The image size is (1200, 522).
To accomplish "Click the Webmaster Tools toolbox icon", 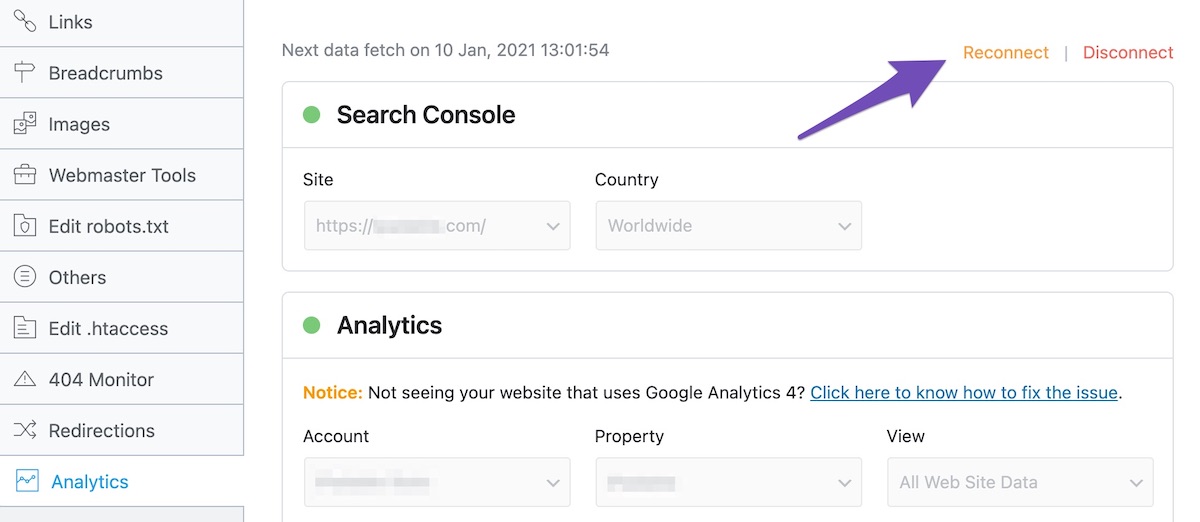I will pos(25,175).
